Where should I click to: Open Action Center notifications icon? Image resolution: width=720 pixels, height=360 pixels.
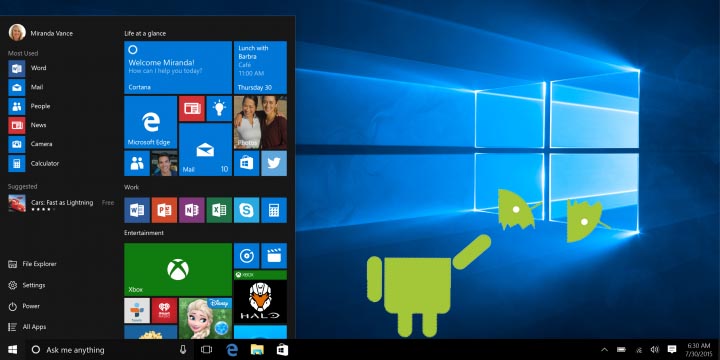click(x=672, y=350)
